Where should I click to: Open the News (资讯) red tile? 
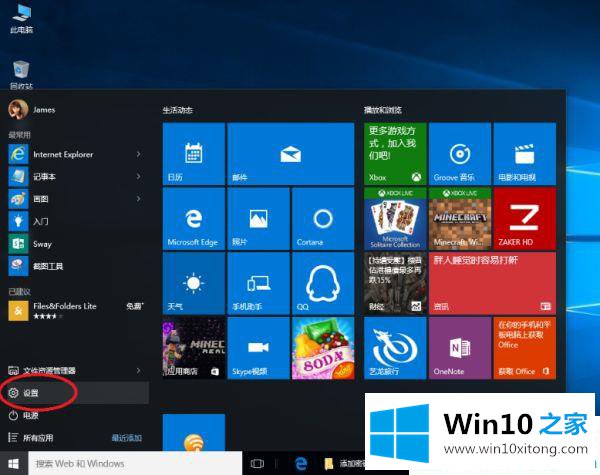tap(492, 283)
